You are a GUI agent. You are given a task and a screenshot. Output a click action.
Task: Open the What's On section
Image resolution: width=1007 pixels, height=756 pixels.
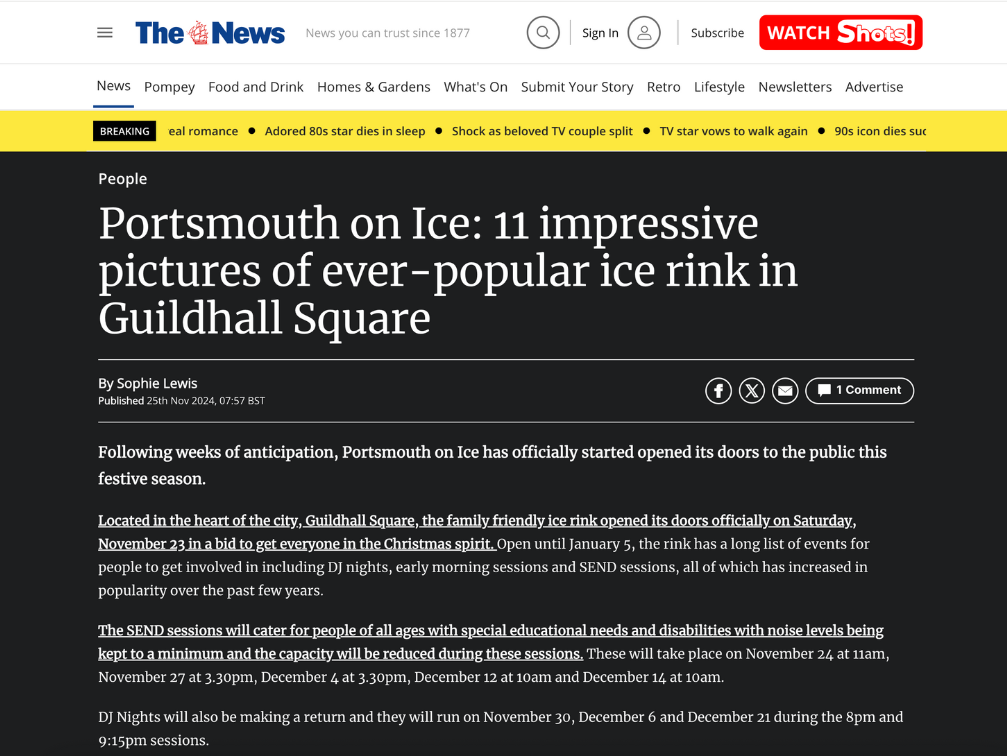(x=475, y=87)
